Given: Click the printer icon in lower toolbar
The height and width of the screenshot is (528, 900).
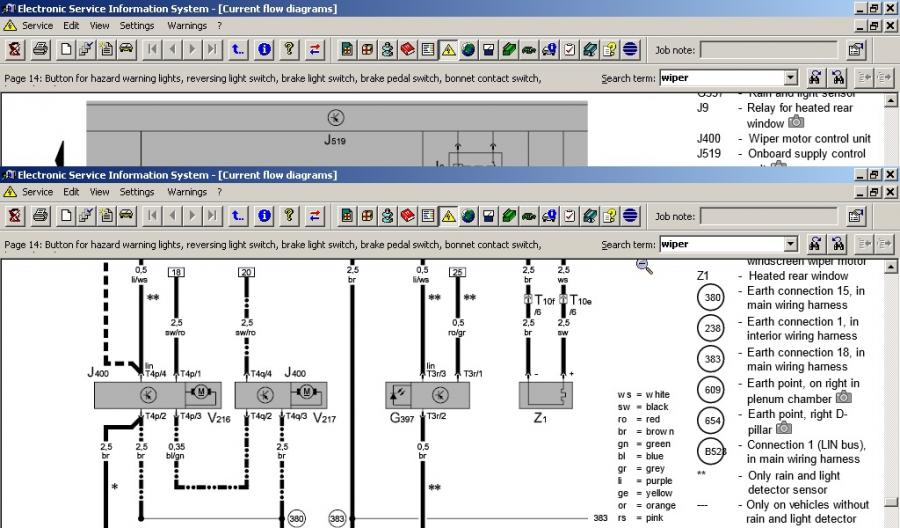Looking at the screenshot, I should click(40, 215).
